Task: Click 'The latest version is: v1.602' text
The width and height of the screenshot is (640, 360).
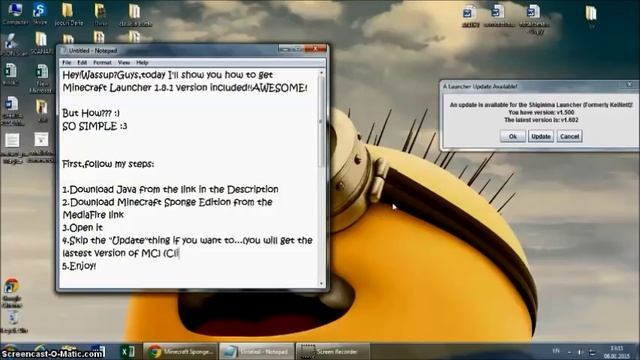Action: pos(541,120)
